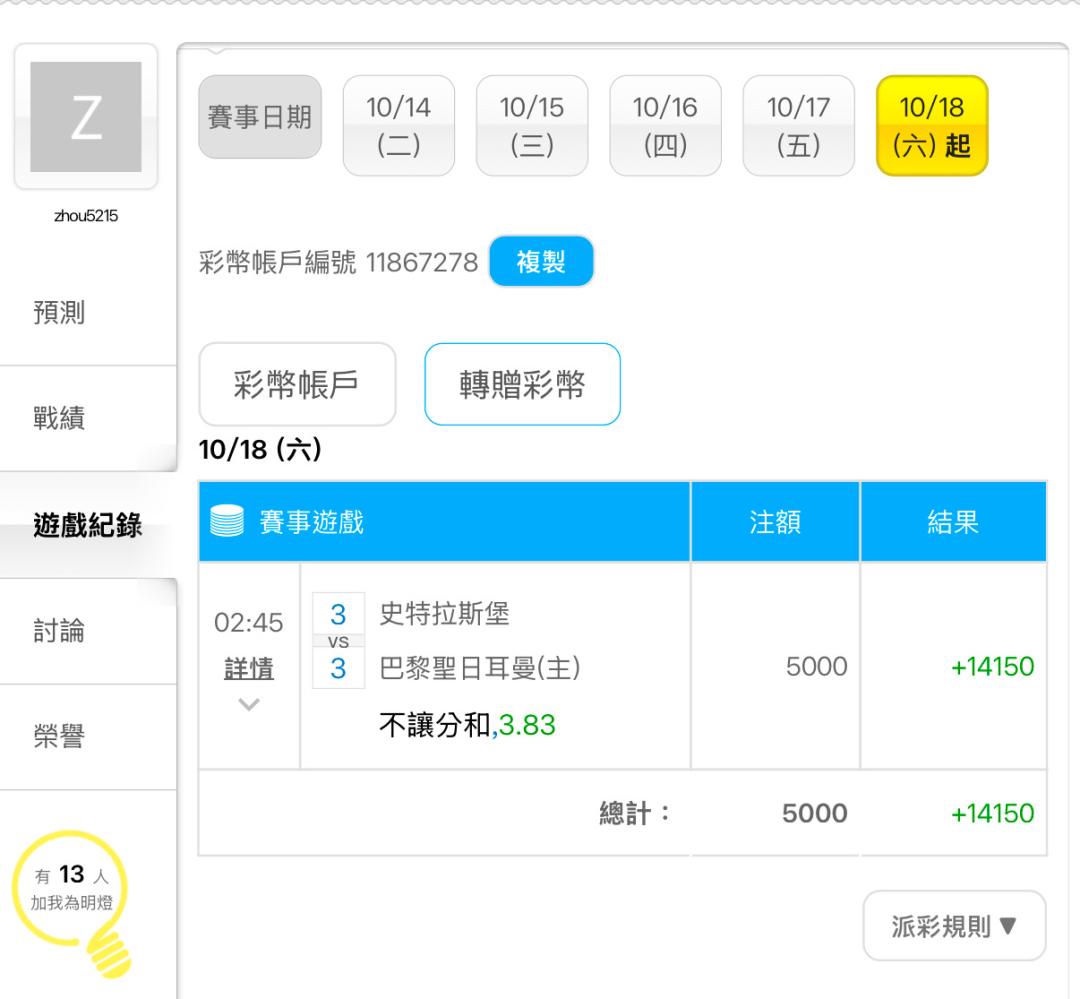Expand the chevron under 詳情
Screen dimensions: 1080x999
(x=249, y=706)
